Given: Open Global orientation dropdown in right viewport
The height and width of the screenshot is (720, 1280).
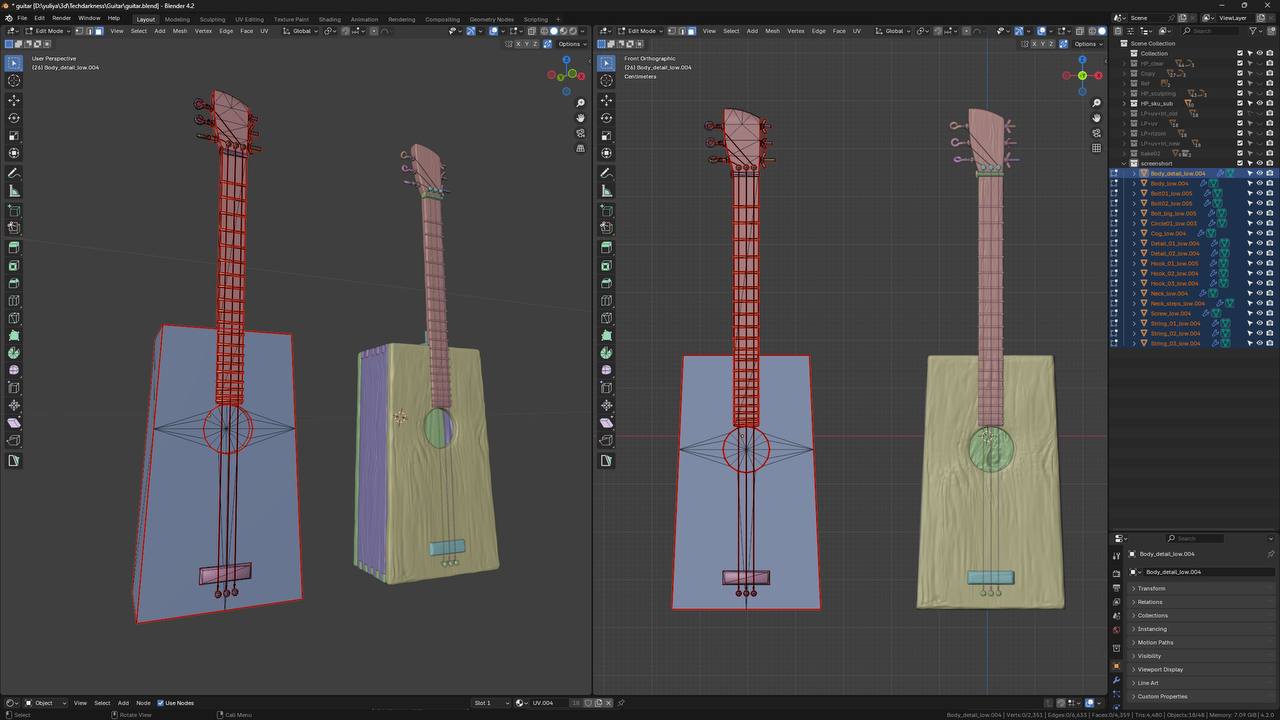Looking at the screenshot, I should tap(893, 31).
